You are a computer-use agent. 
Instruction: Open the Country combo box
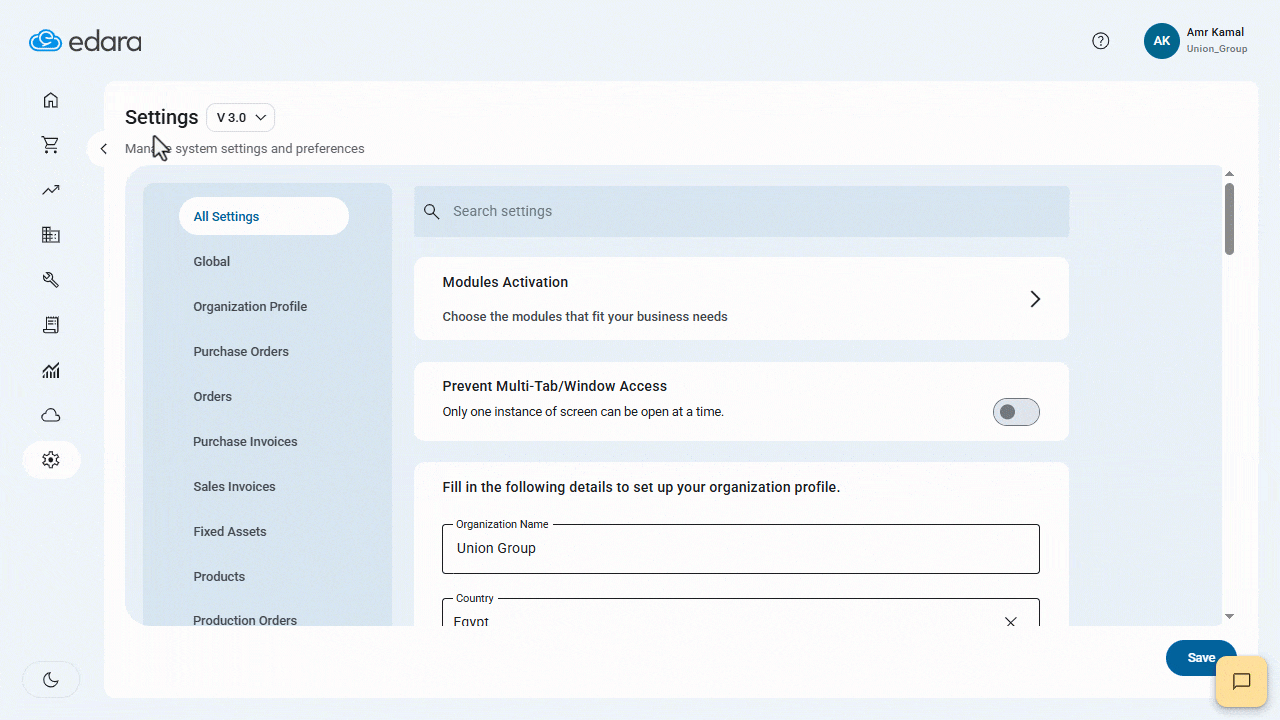coord(741,614)
